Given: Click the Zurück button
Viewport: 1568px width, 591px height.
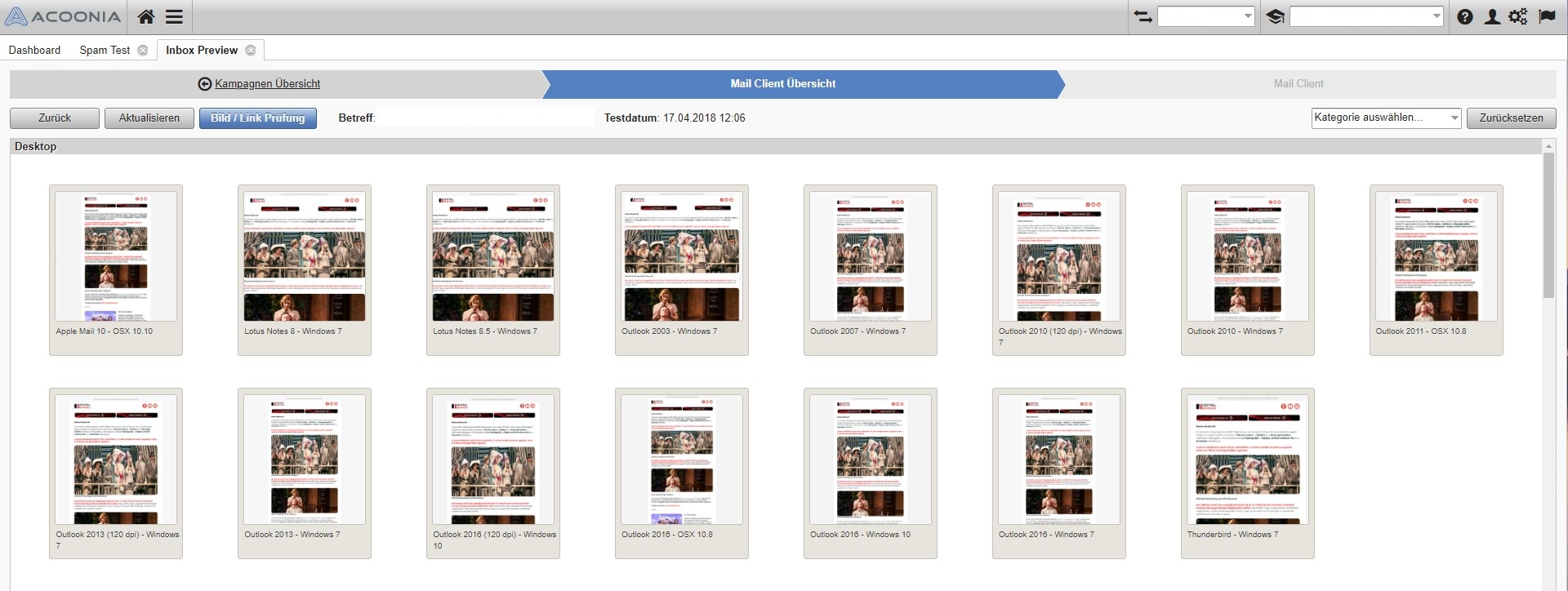Looking at the screenshot, I should [x=55, y=118].
